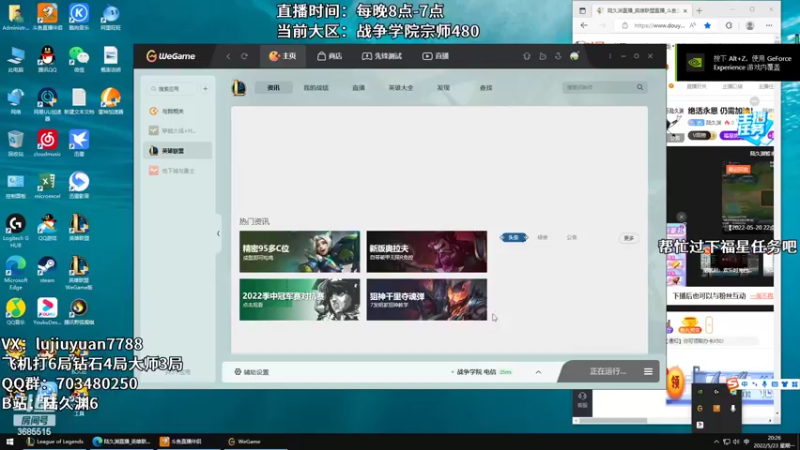This screenshot has width=800, height=450.
Task: Open the 直播 tab in WeGame top bar
Action: point(436,56)
